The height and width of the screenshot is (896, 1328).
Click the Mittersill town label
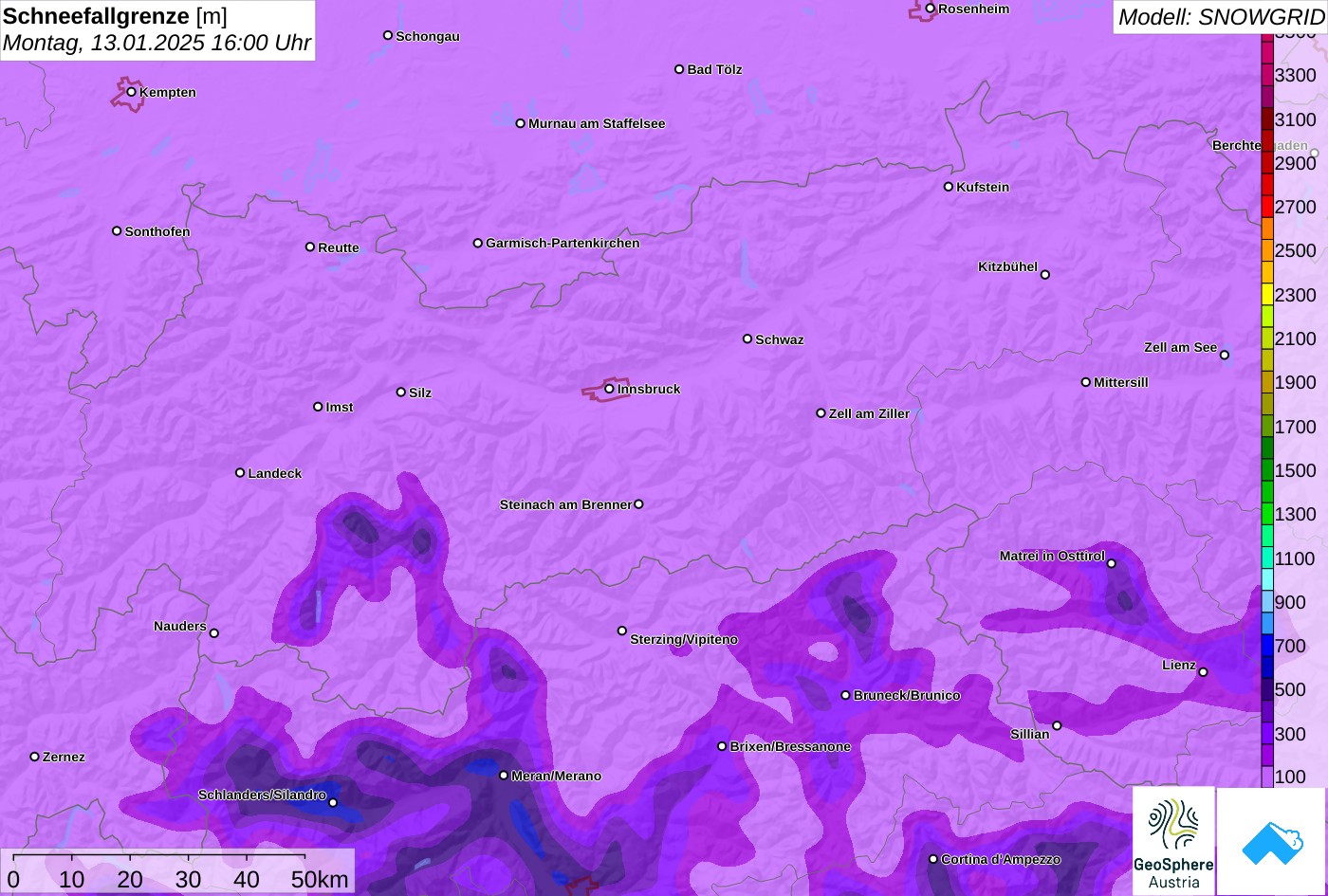1121,382
